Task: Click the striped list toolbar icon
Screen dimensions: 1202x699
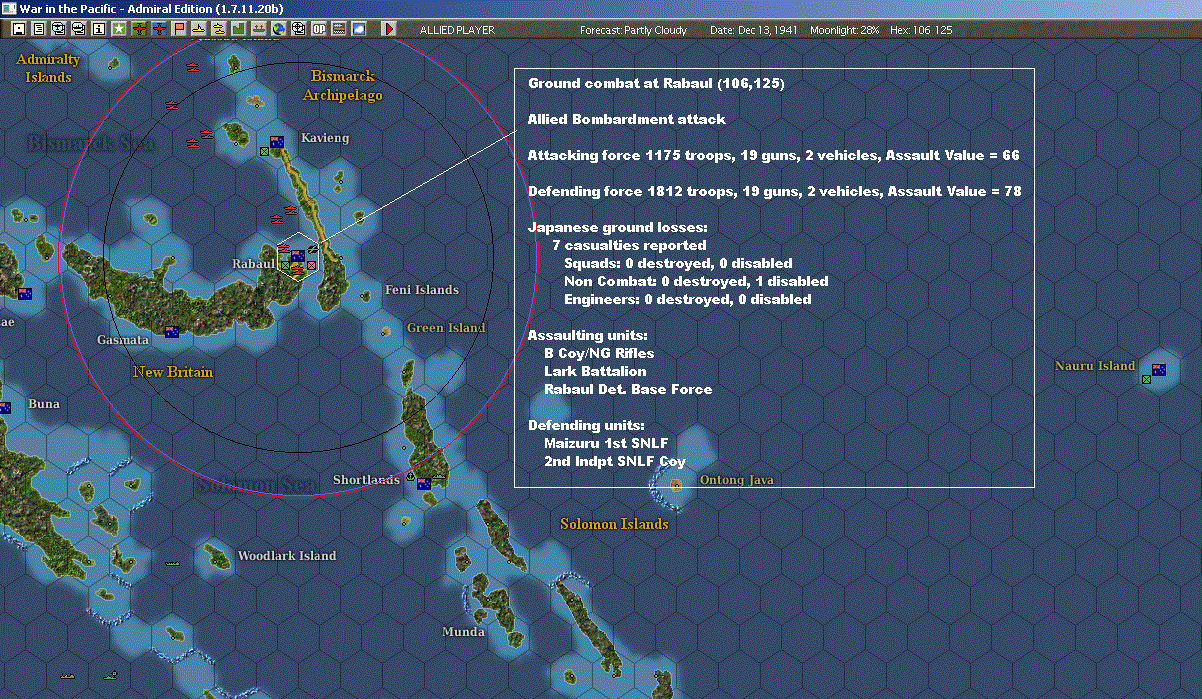Action: [x=340, y=30]
